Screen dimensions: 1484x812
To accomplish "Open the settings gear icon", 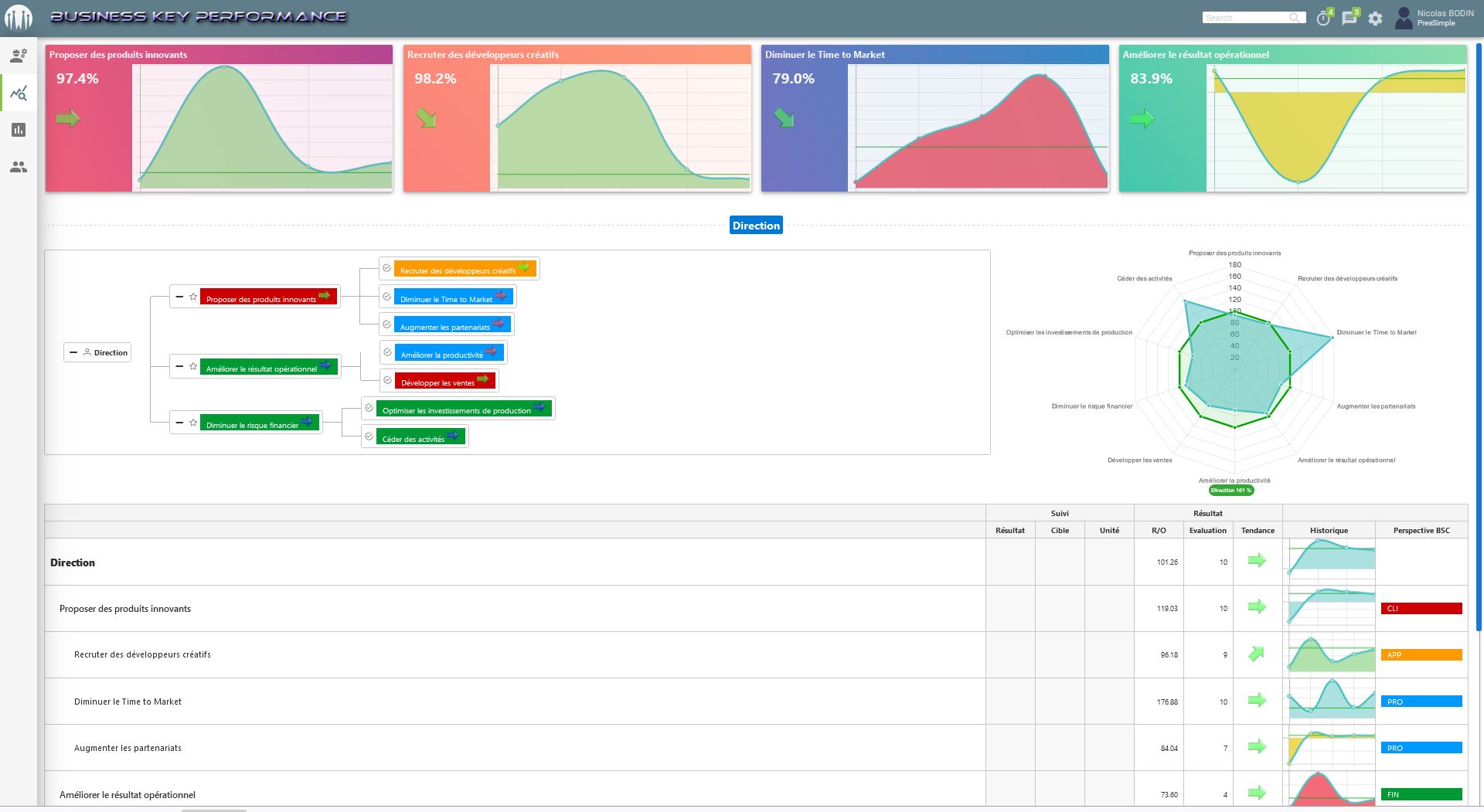I will pyautogui.click(x=1375, y=19).
